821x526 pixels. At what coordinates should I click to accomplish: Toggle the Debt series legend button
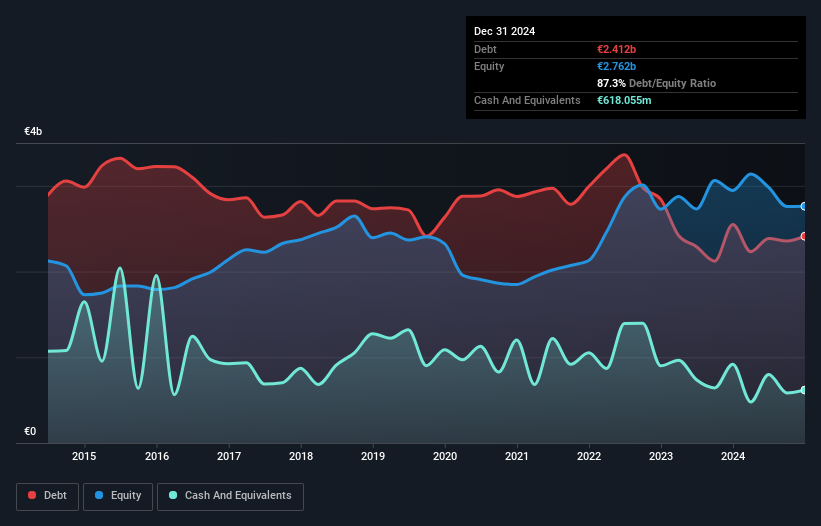coord(47,496)
